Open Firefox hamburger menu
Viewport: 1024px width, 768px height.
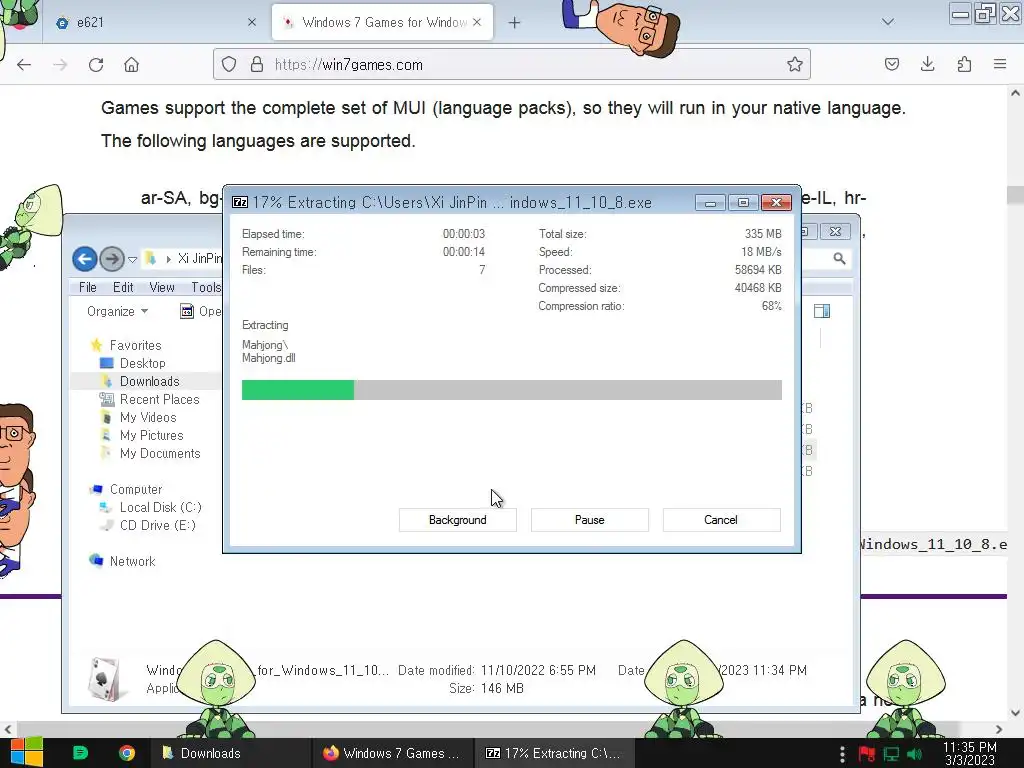click(1000, 64)
